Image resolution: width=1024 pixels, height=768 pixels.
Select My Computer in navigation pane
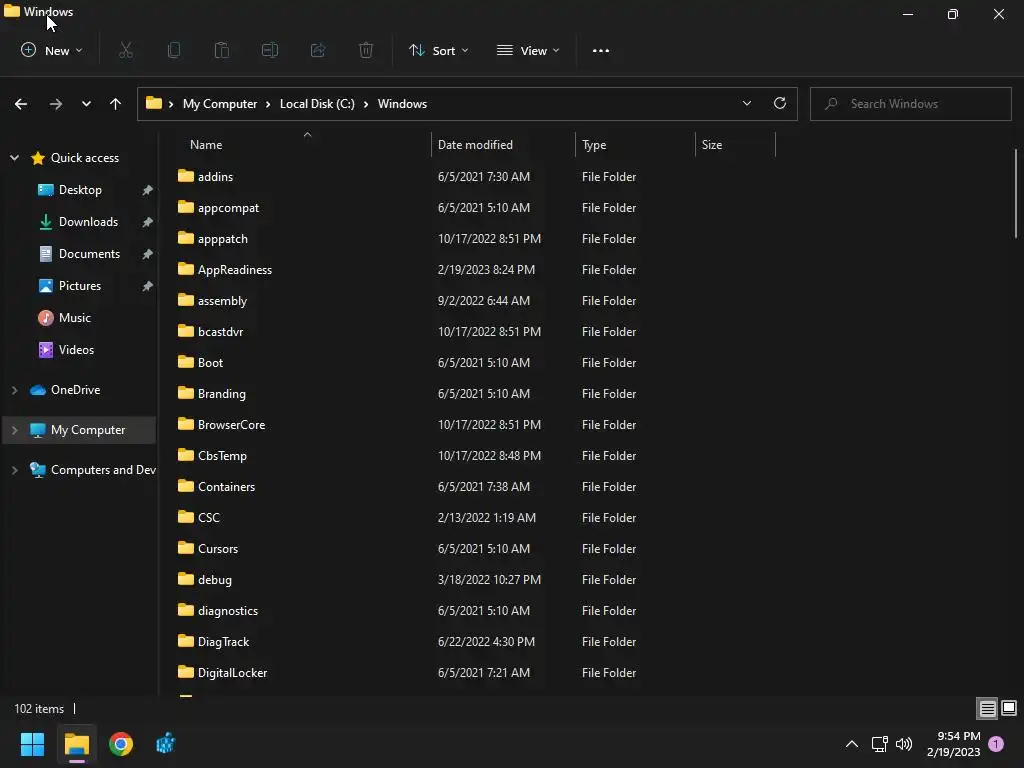click(x=88, y=430)
